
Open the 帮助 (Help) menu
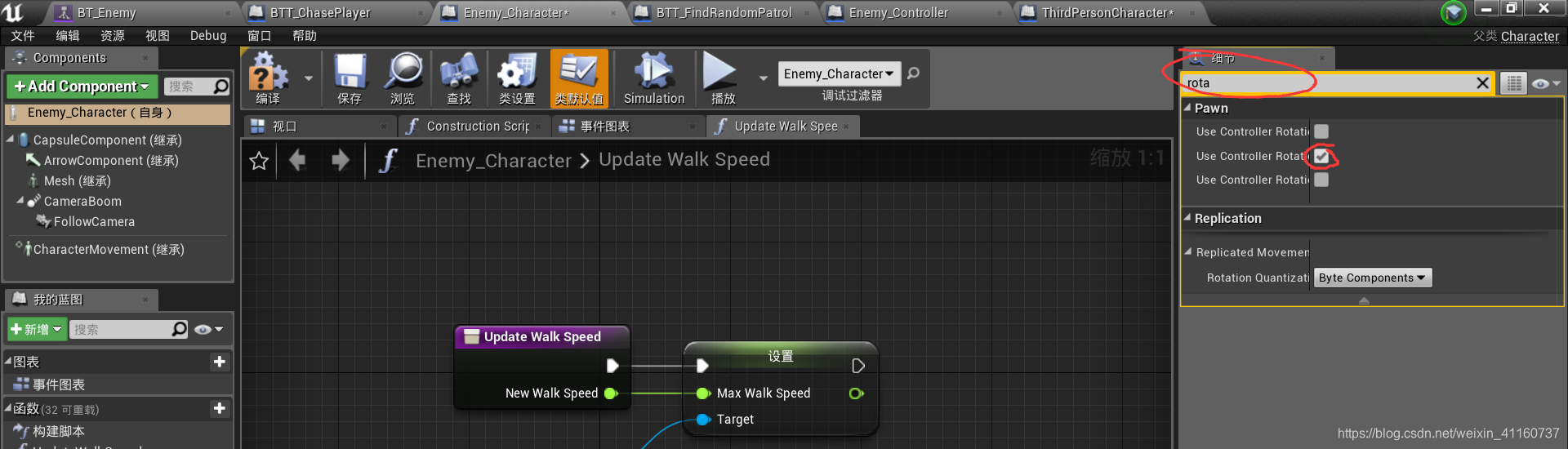[x=305, y=36]
